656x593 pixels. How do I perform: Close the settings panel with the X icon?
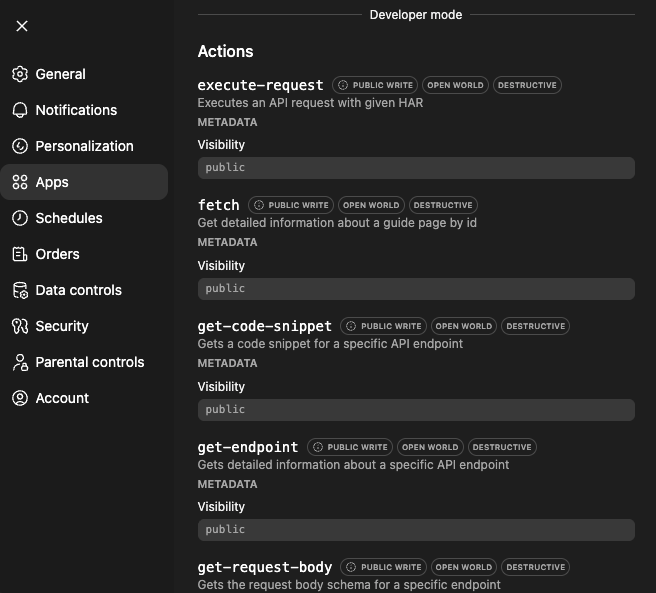22,26
